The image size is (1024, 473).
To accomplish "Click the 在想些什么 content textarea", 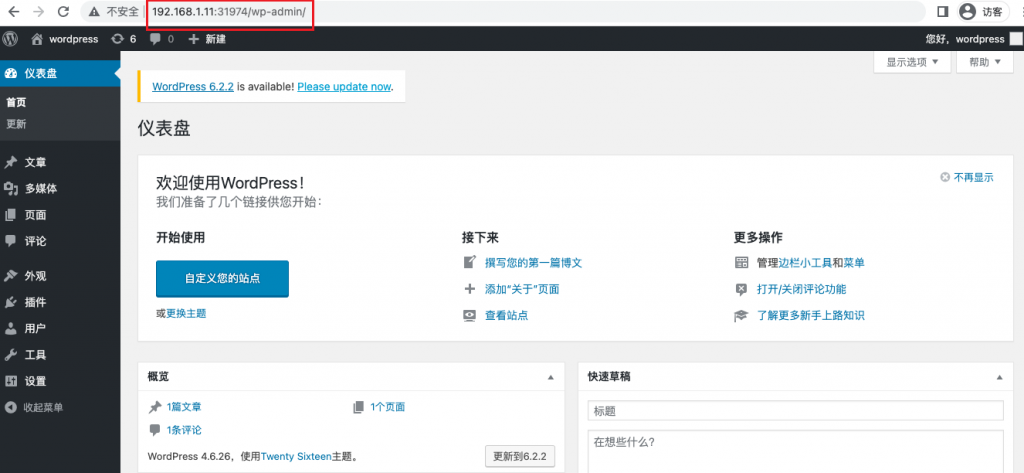I will [795, 451].
